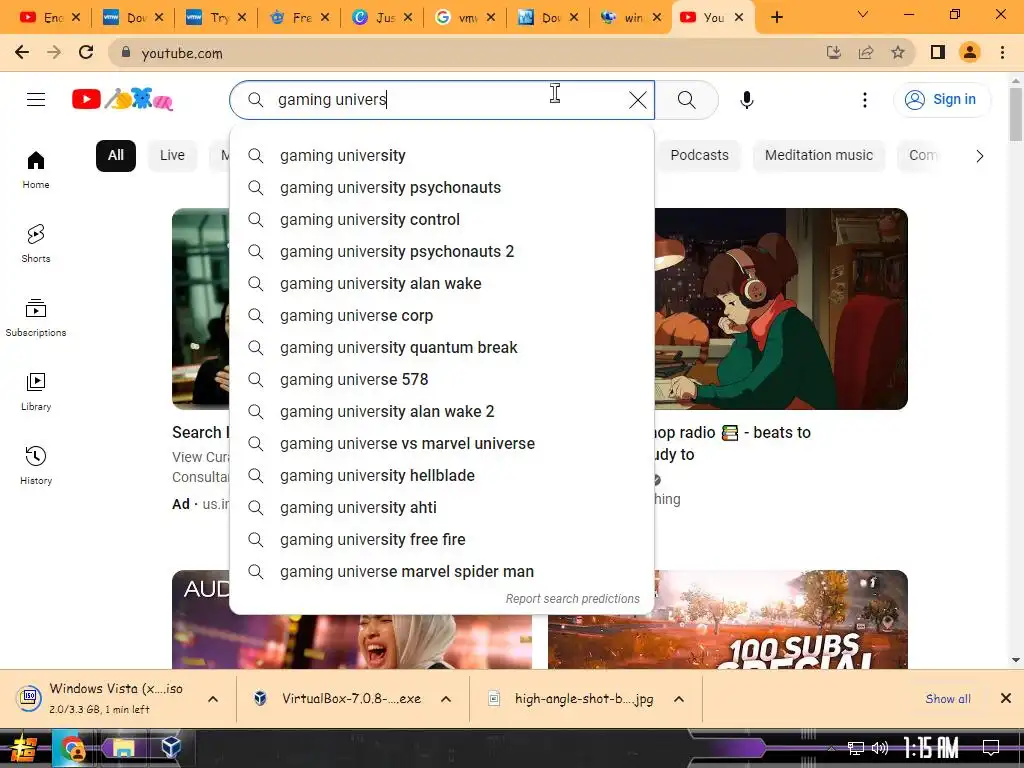The width and height of the screenshot is (1024, 768).
Task: Toggle the browser side panel
Action: [938, 52]
